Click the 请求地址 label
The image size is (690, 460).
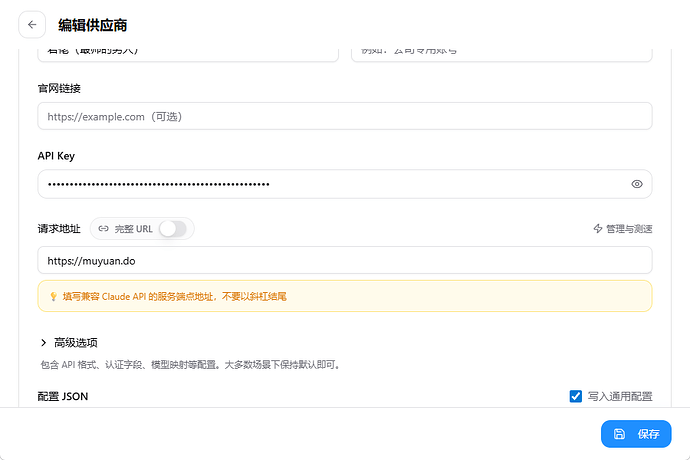pyautogui.click(x=59, y=229)
